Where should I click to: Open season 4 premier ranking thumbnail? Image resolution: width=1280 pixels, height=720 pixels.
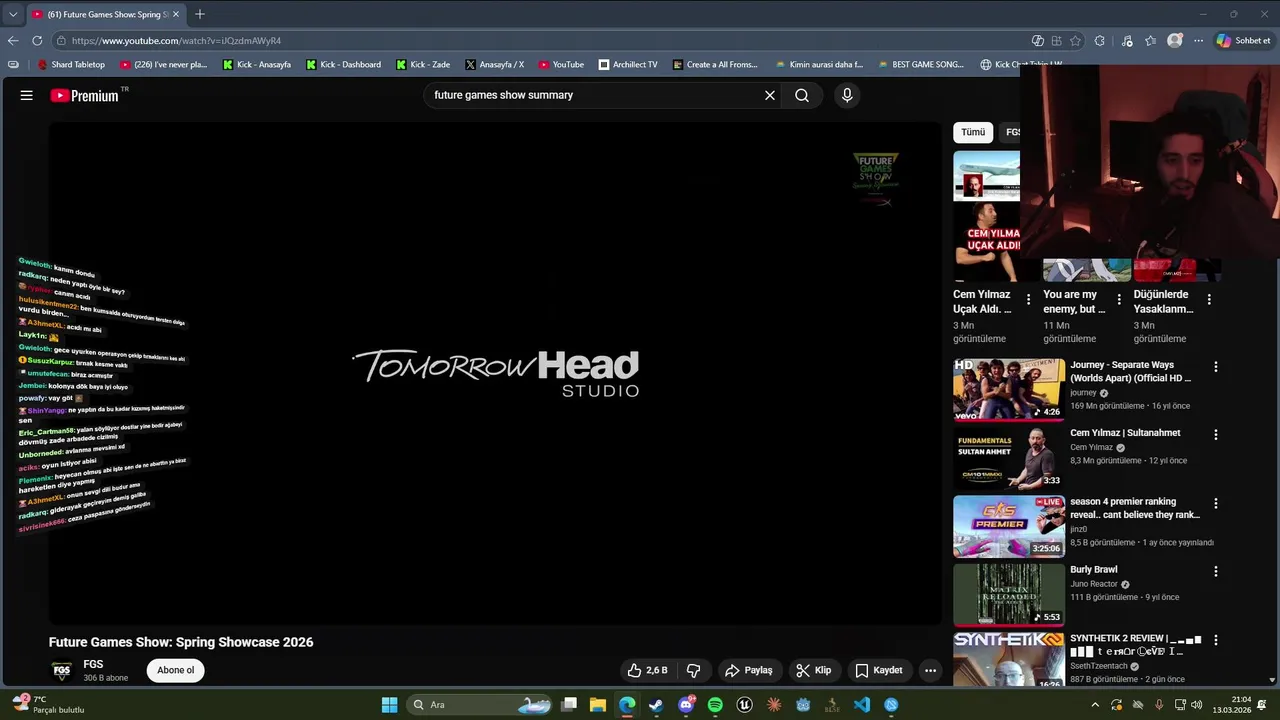click(x=1008, y=526)
